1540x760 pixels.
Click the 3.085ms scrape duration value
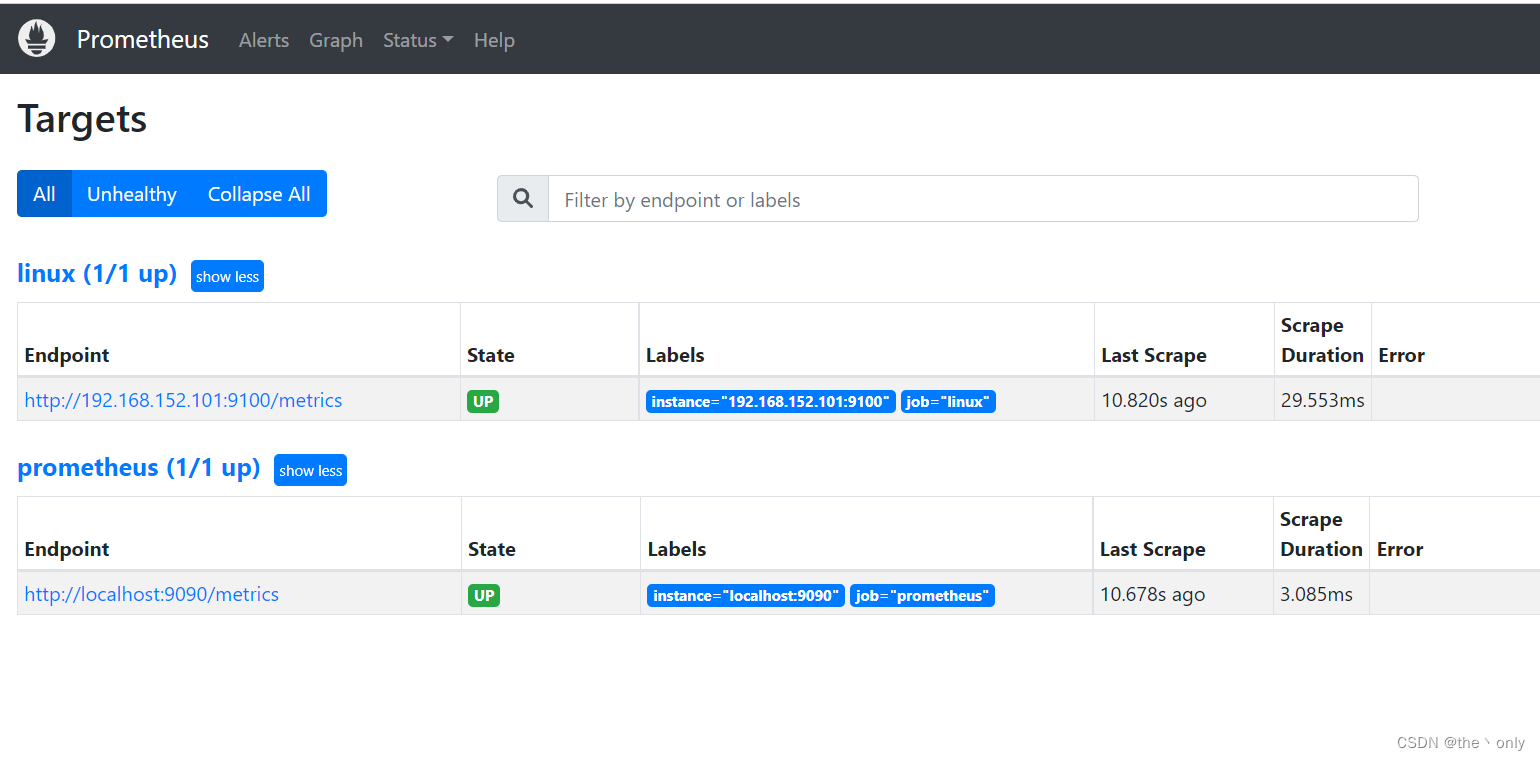1316,594
